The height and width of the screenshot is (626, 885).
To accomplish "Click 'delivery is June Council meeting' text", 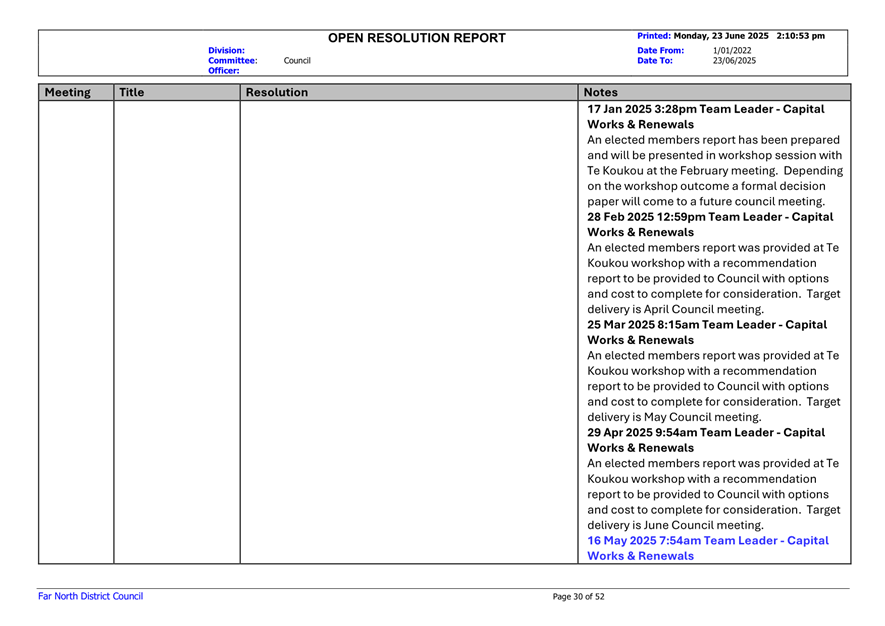I will (x=675, y=525).
